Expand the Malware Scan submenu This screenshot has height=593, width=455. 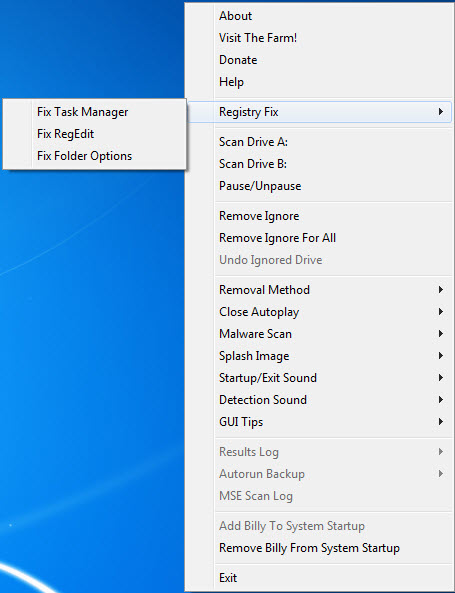point(320,334)
